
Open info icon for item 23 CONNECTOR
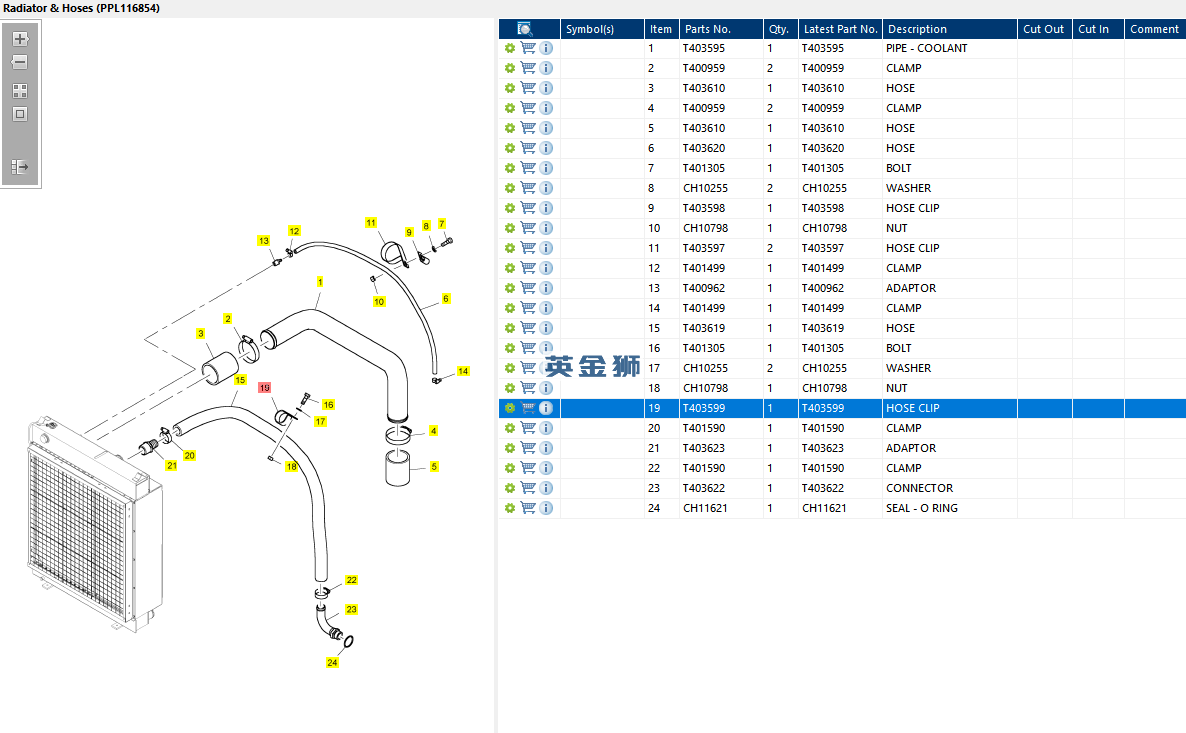point(546,488)
